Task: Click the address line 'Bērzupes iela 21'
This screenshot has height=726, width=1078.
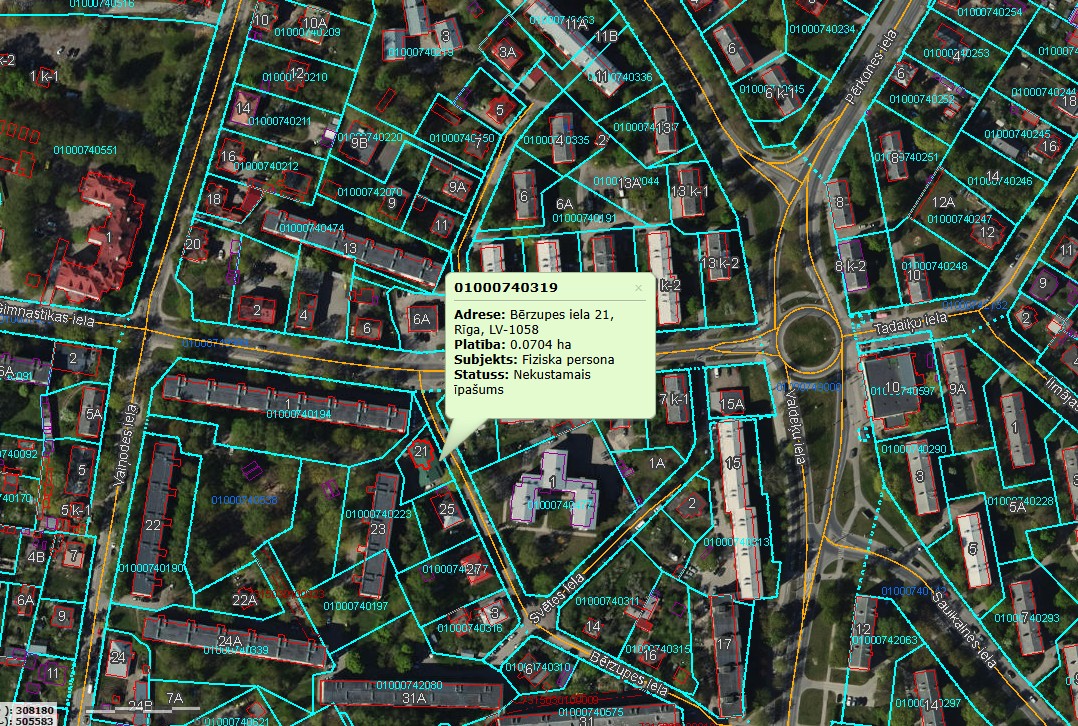Action: point(562,314)
